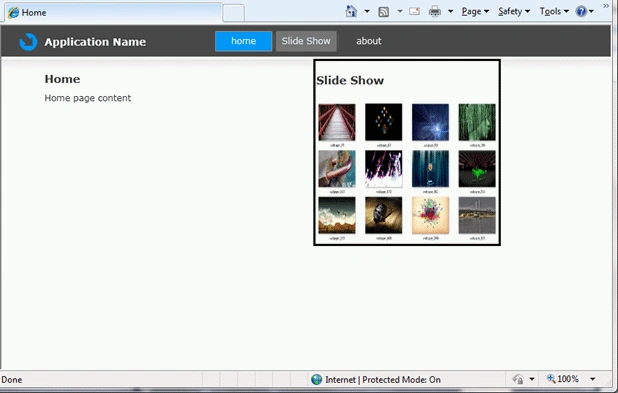Click the RSS feeds toolbar icon
This screenshot has height=393, width=618.
(x=383, y=12)
